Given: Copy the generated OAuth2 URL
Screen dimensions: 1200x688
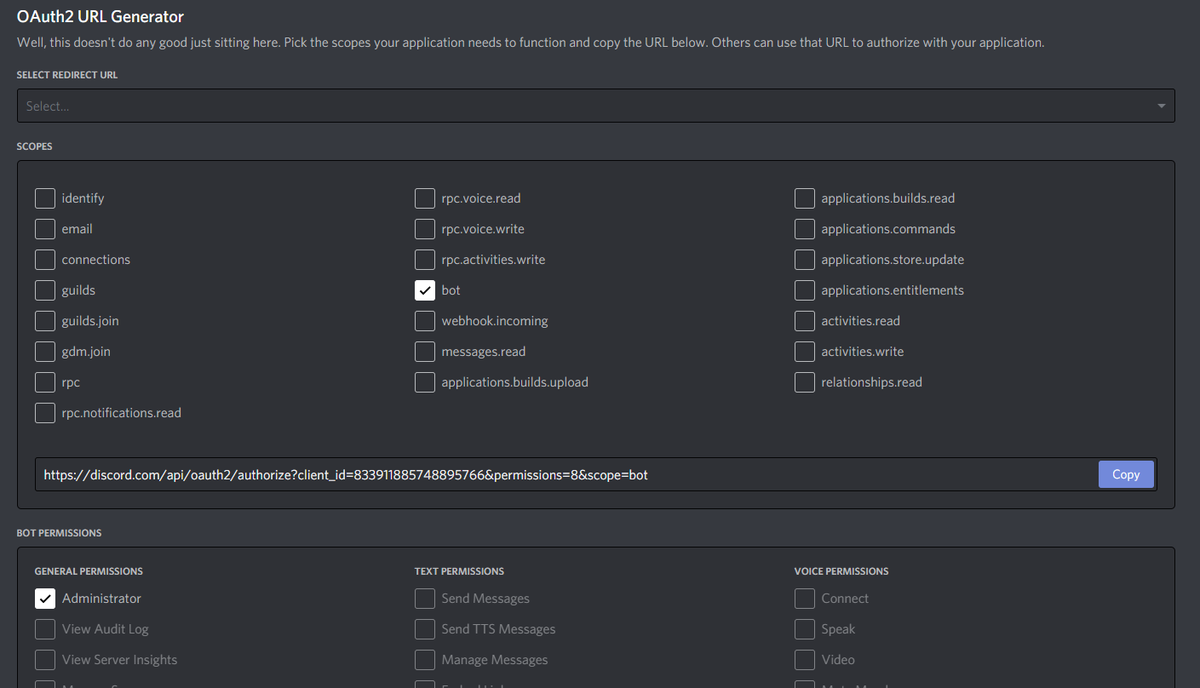Looking at the screenshot, I should (1126, 474).
